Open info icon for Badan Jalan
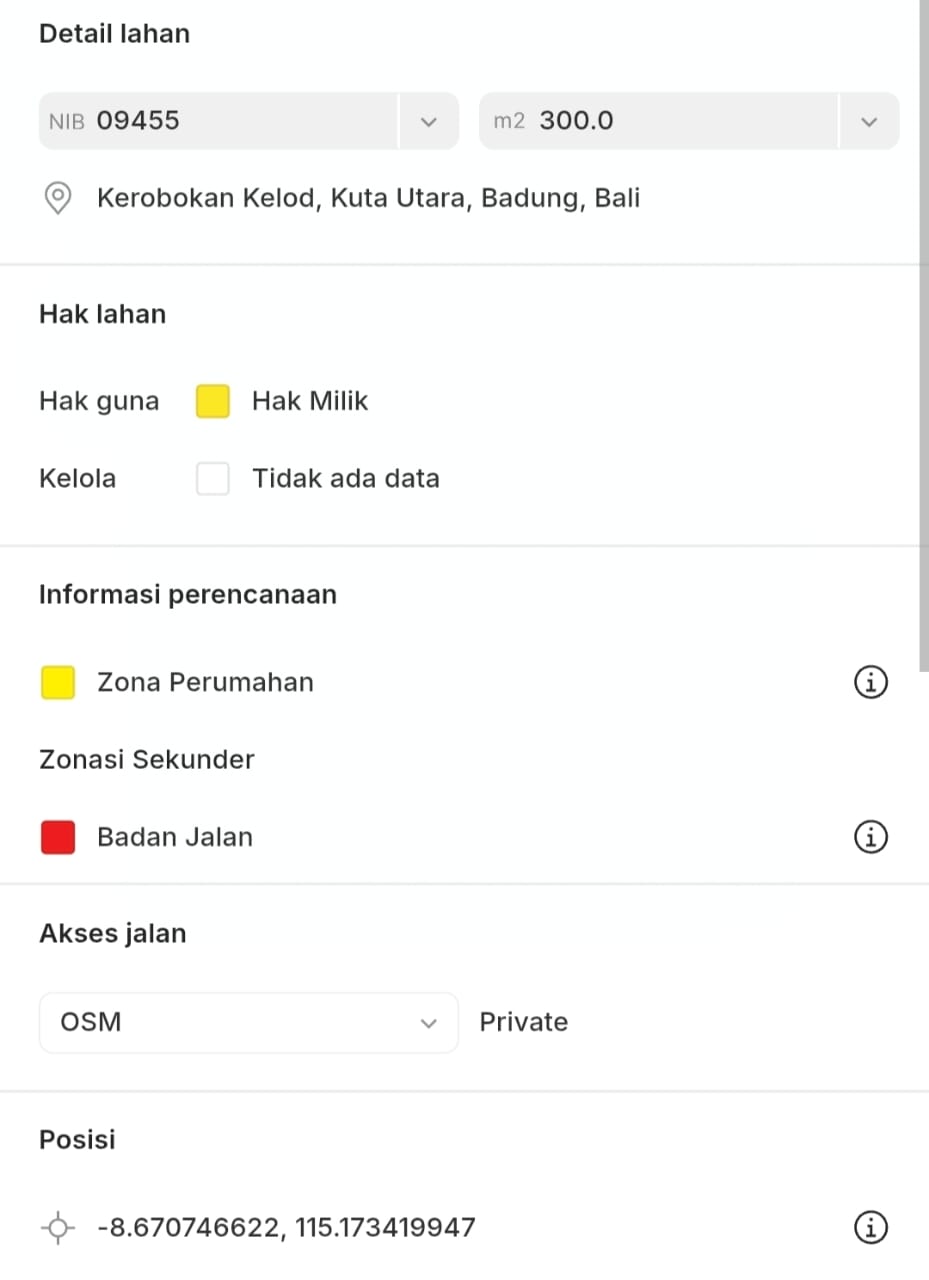Screen dimensions: 929x1280 click(871, 837)
